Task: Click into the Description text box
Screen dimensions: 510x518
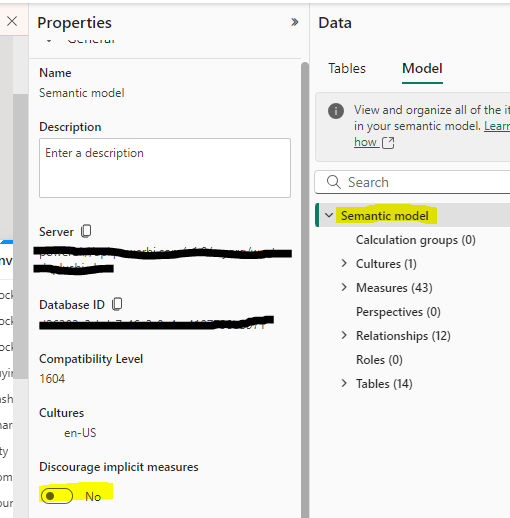Action: (165, 168)
